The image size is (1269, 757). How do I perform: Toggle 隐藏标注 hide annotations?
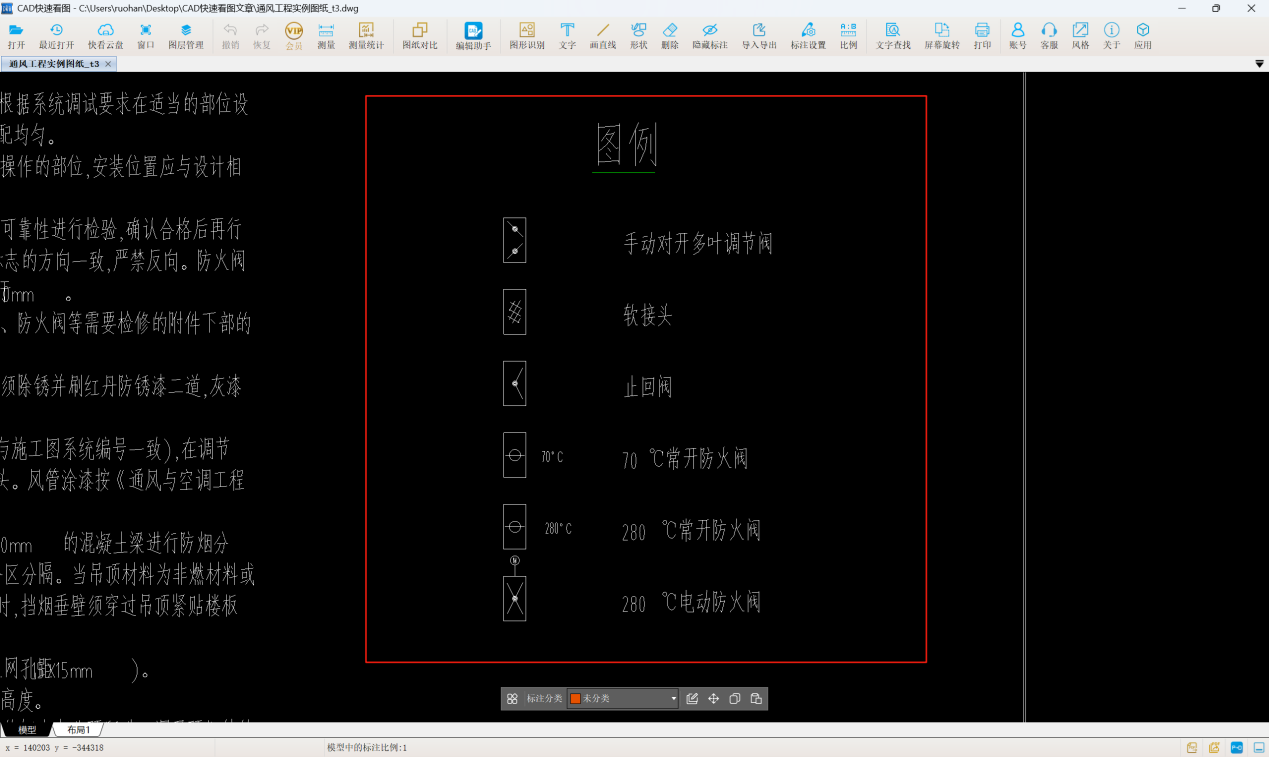pyautogui.click(x=709, y=36)
